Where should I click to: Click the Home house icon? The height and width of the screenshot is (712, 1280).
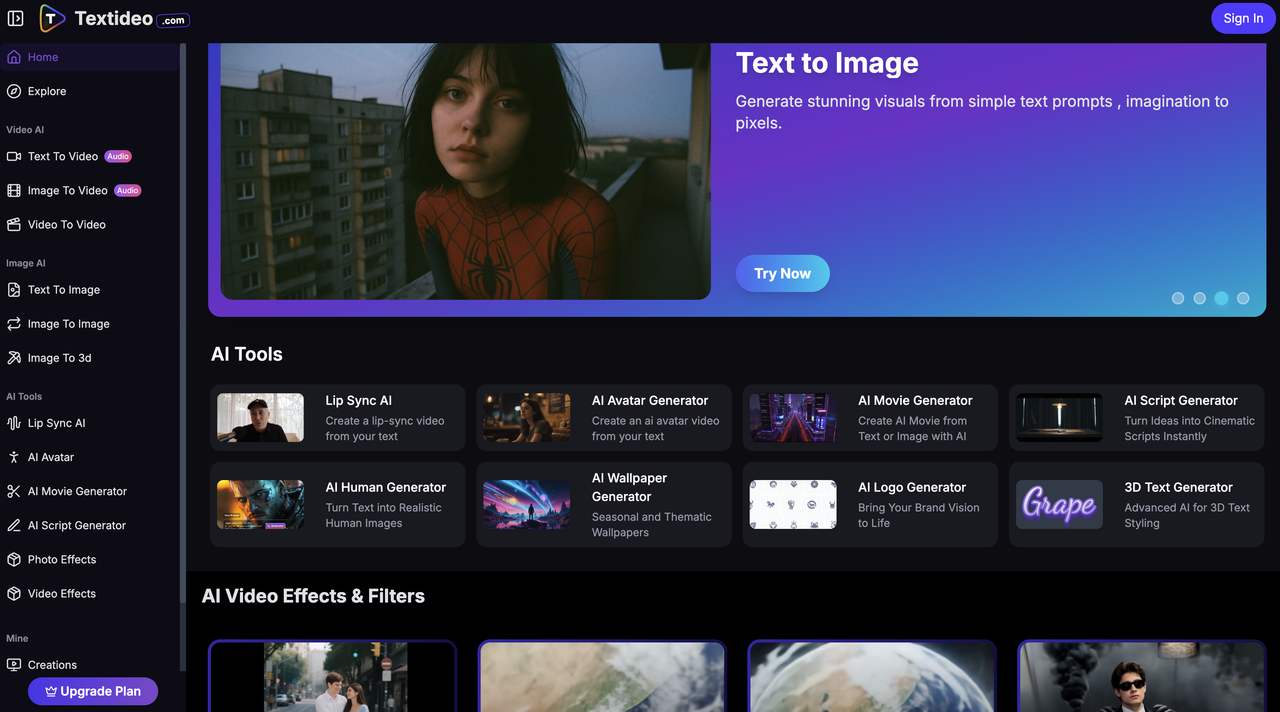coord(14,57)
